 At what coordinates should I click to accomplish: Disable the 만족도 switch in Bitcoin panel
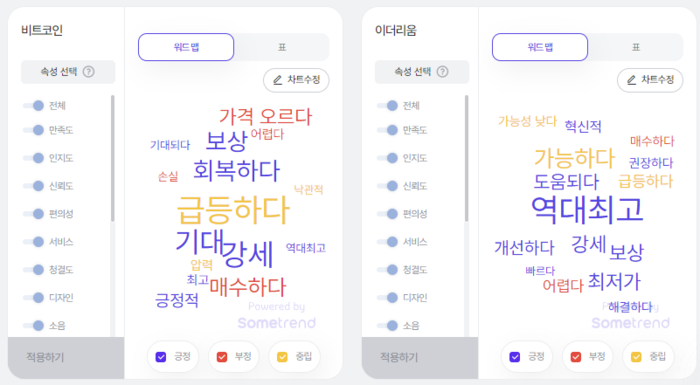click(33, 130)
